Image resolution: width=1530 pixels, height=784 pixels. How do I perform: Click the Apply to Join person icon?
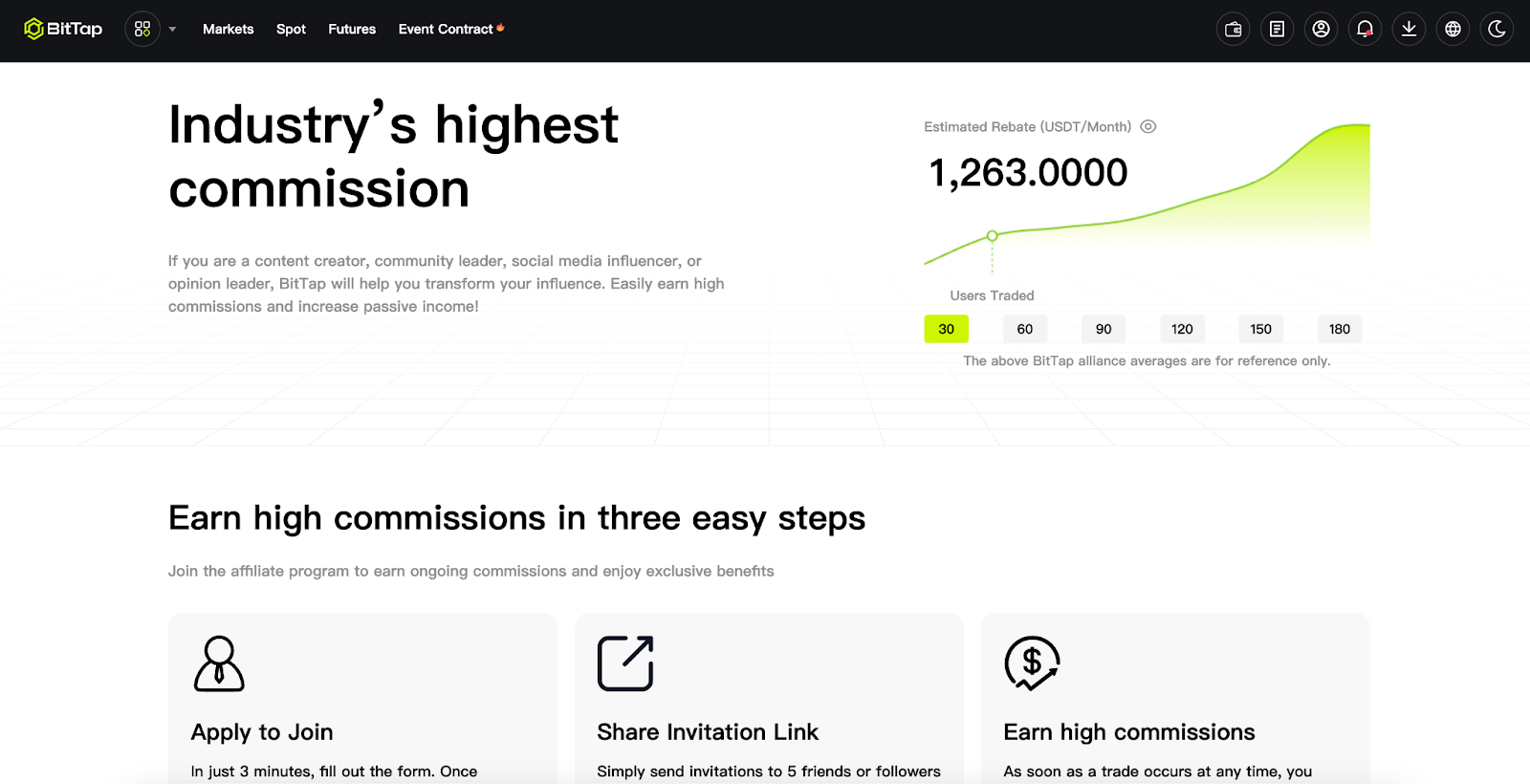pos(219,664)
